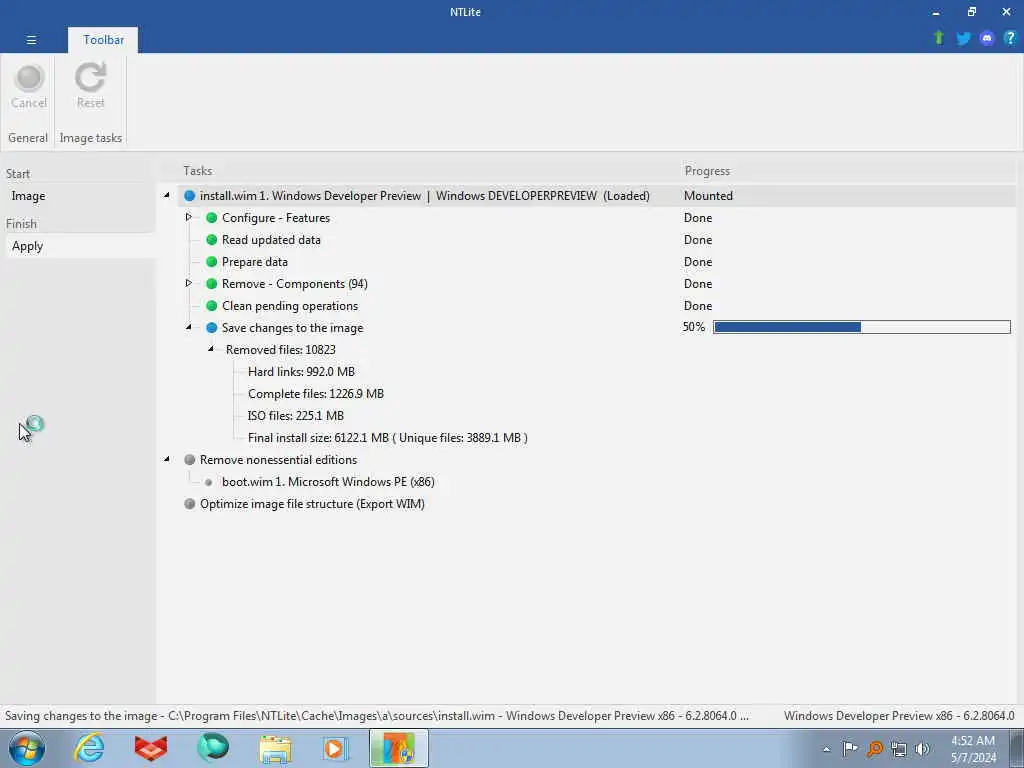Open the Discord link icon
1024x768 pixels.
986,39
